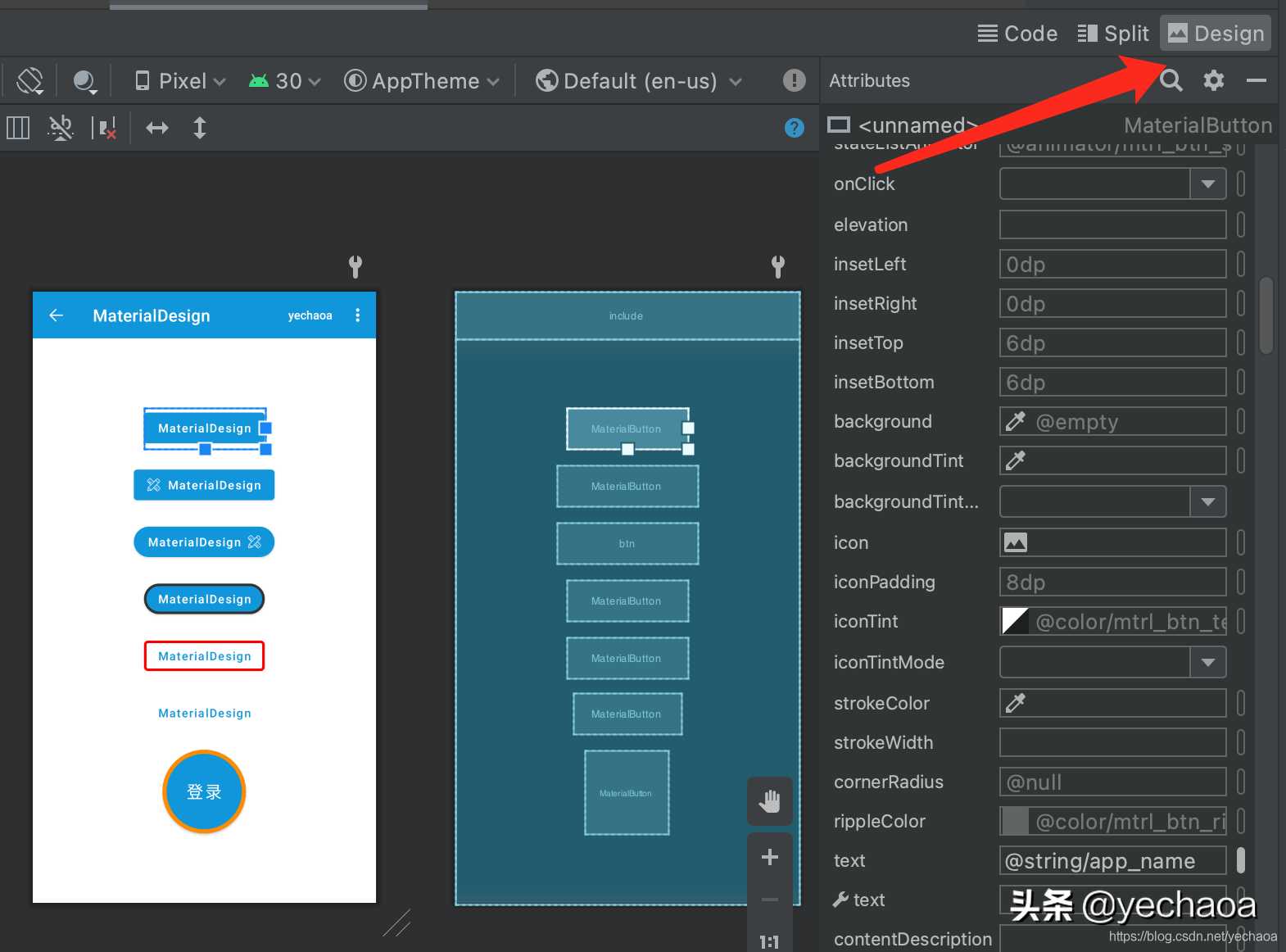Image resolution: width=1286 pixels, height=952 pixels.
Task: Select the btn element in blueprint
Action: tap(627, 544)
